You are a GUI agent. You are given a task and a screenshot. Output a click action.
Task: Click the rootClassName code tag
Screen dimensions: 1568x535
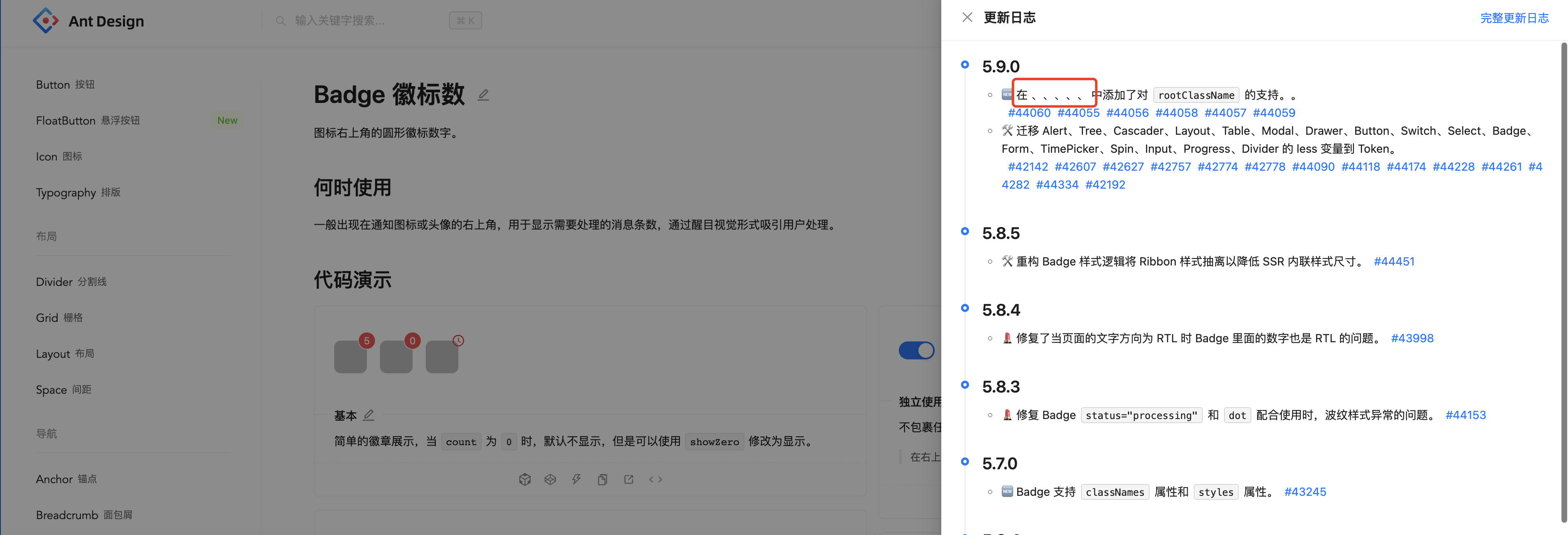coord(1195,95)
